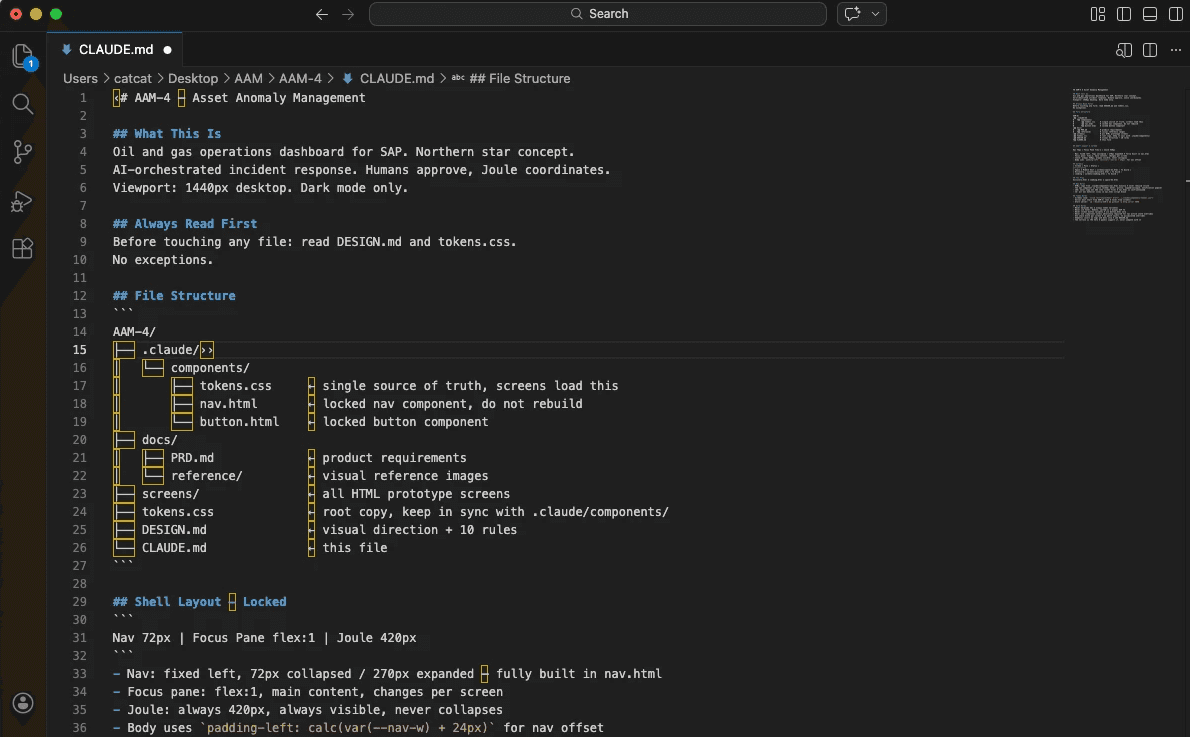The image size is (1190, 737).
Task: Toggle the primary side bar
Action: [x=1124, y=14]
